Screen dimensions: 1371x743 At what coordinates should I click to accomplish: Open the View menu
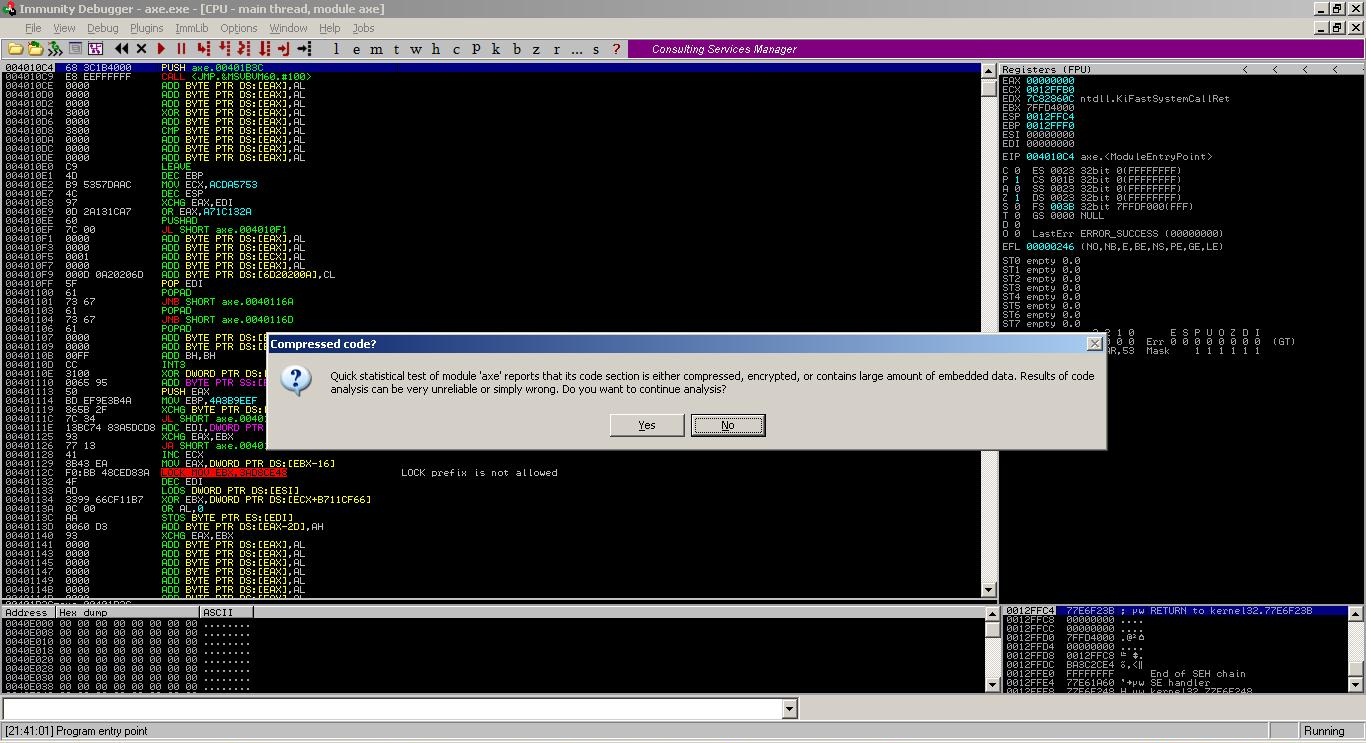click(64, 28)
